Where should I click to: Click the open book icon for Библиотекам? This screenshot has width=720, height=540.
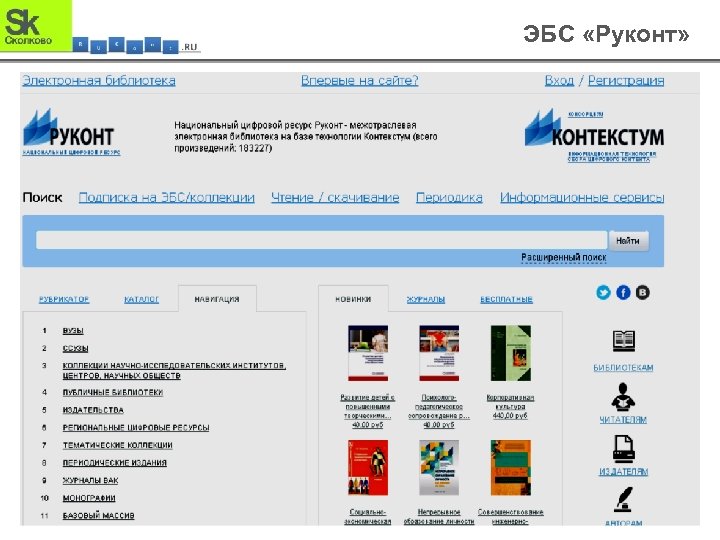(x=624, y=341)
